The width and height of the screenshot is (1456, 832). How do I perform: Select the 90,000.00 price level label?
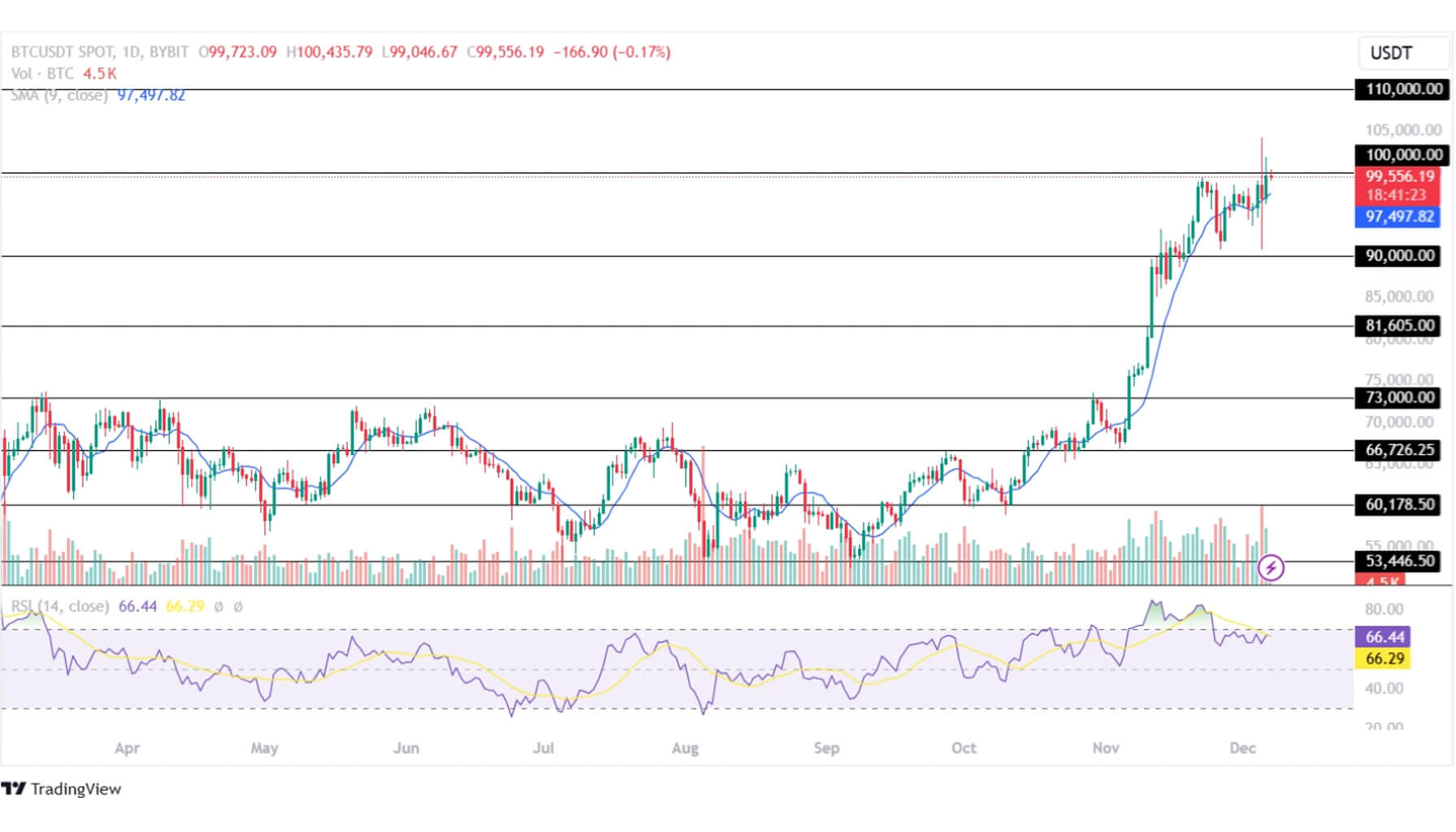[1399, 256]
